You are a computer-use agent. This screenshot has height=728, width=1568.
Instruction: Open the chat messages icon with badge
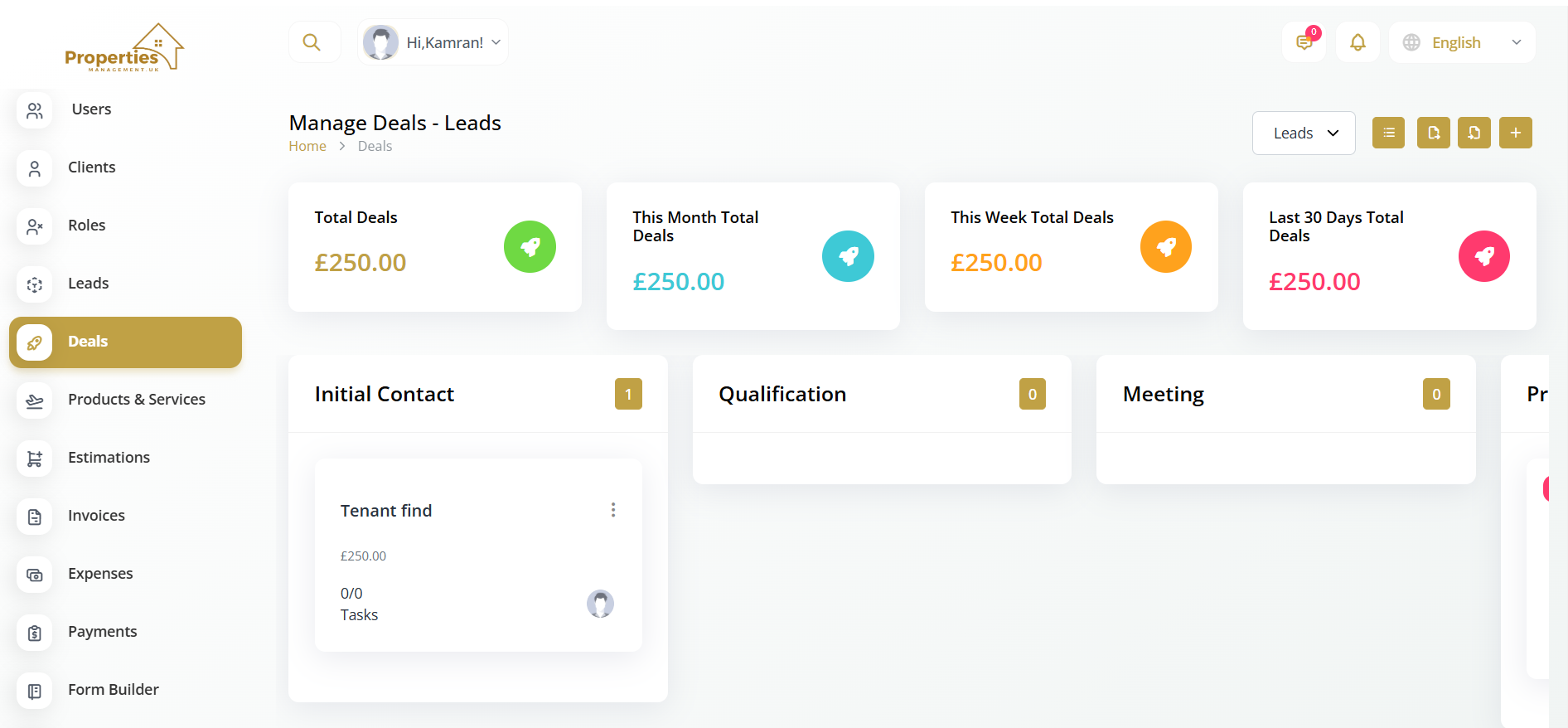[1304, 42]
